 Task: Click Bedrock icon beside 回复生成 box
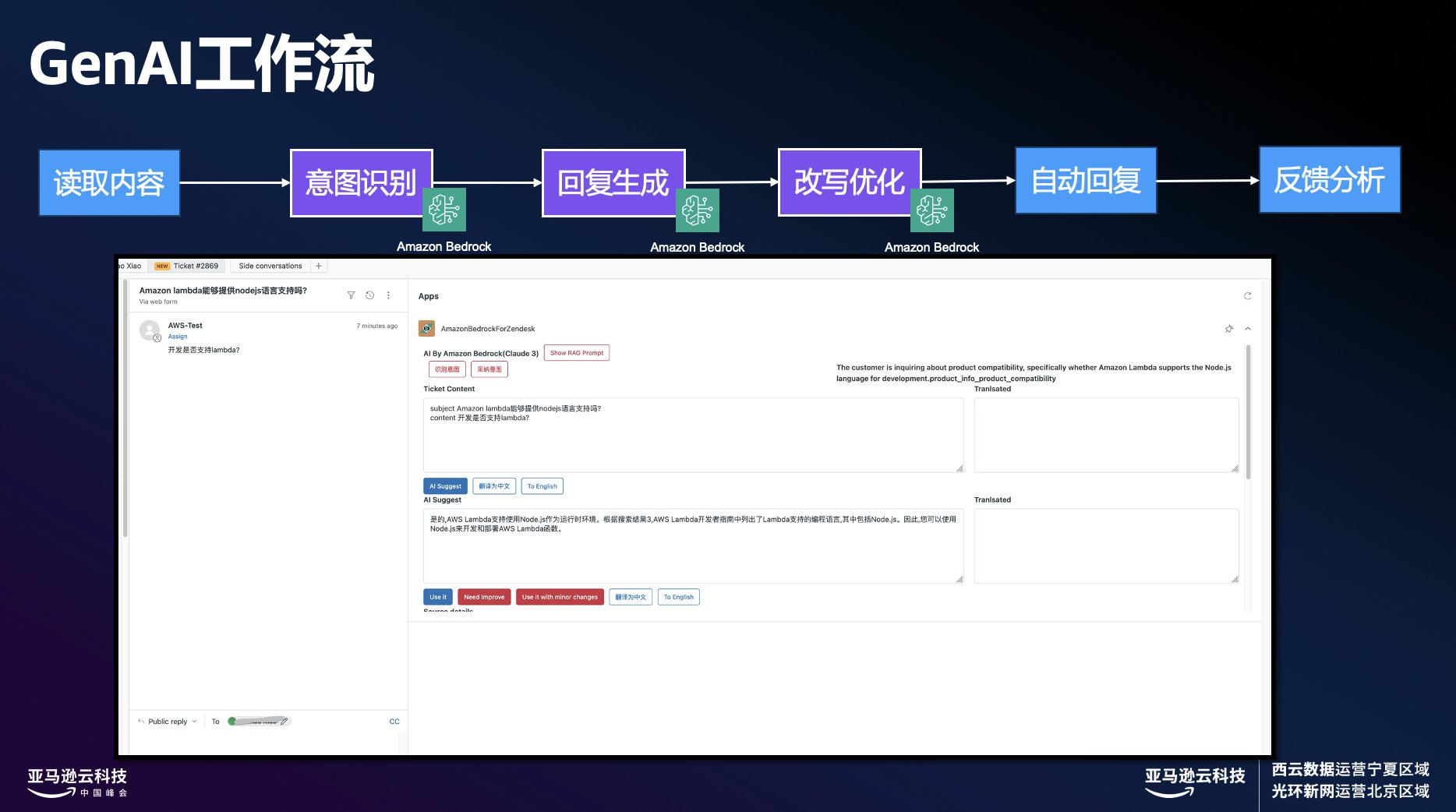click(x=698, y=210)
